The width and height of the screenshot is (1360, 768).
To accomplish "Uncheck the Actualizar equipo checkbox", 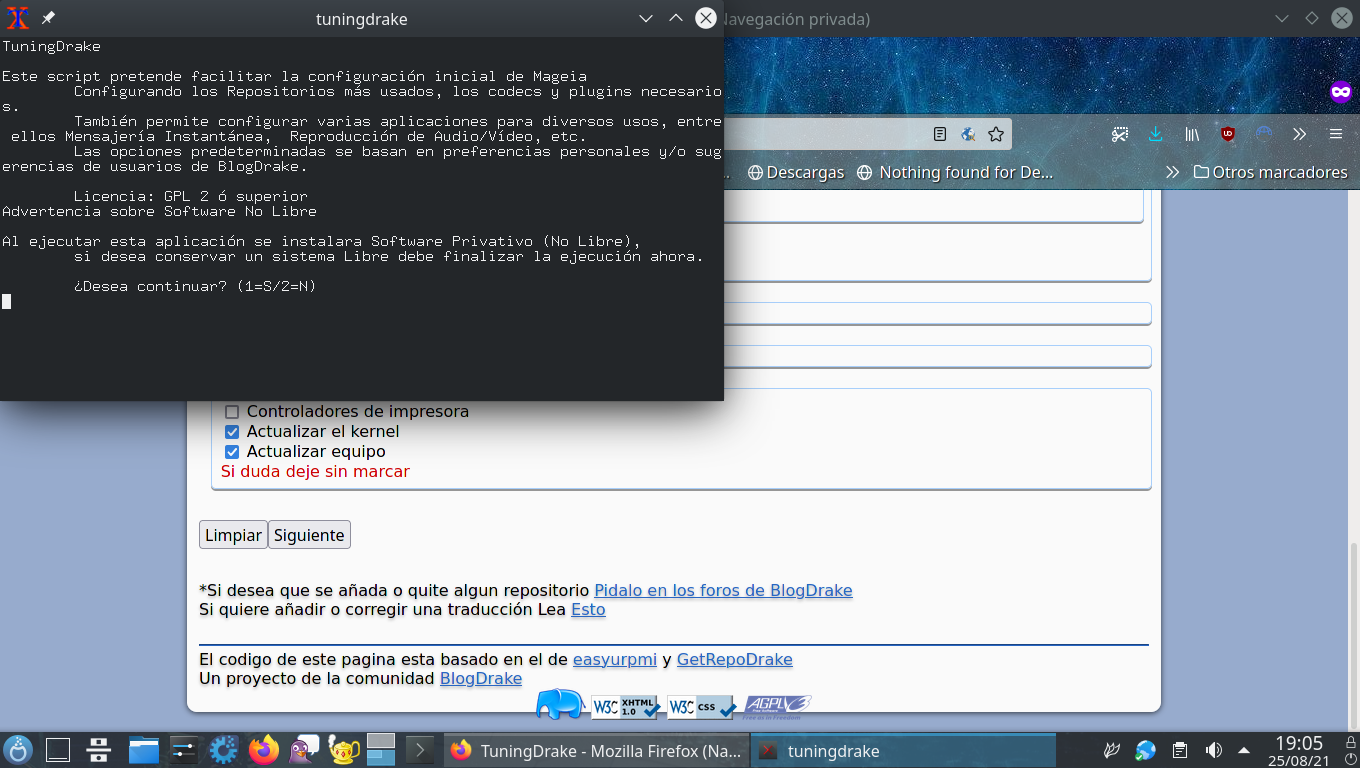I will (232, 452).
